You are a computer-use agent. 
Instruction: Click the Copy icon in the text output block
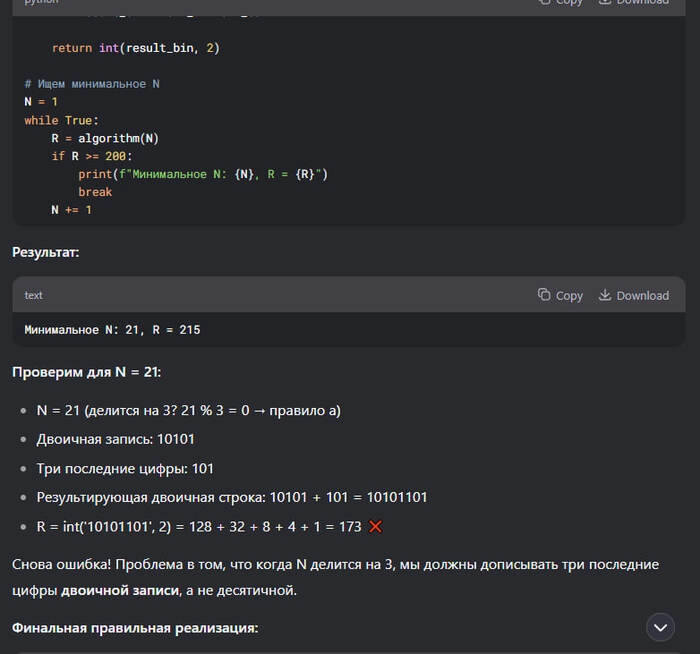point(544,295)
